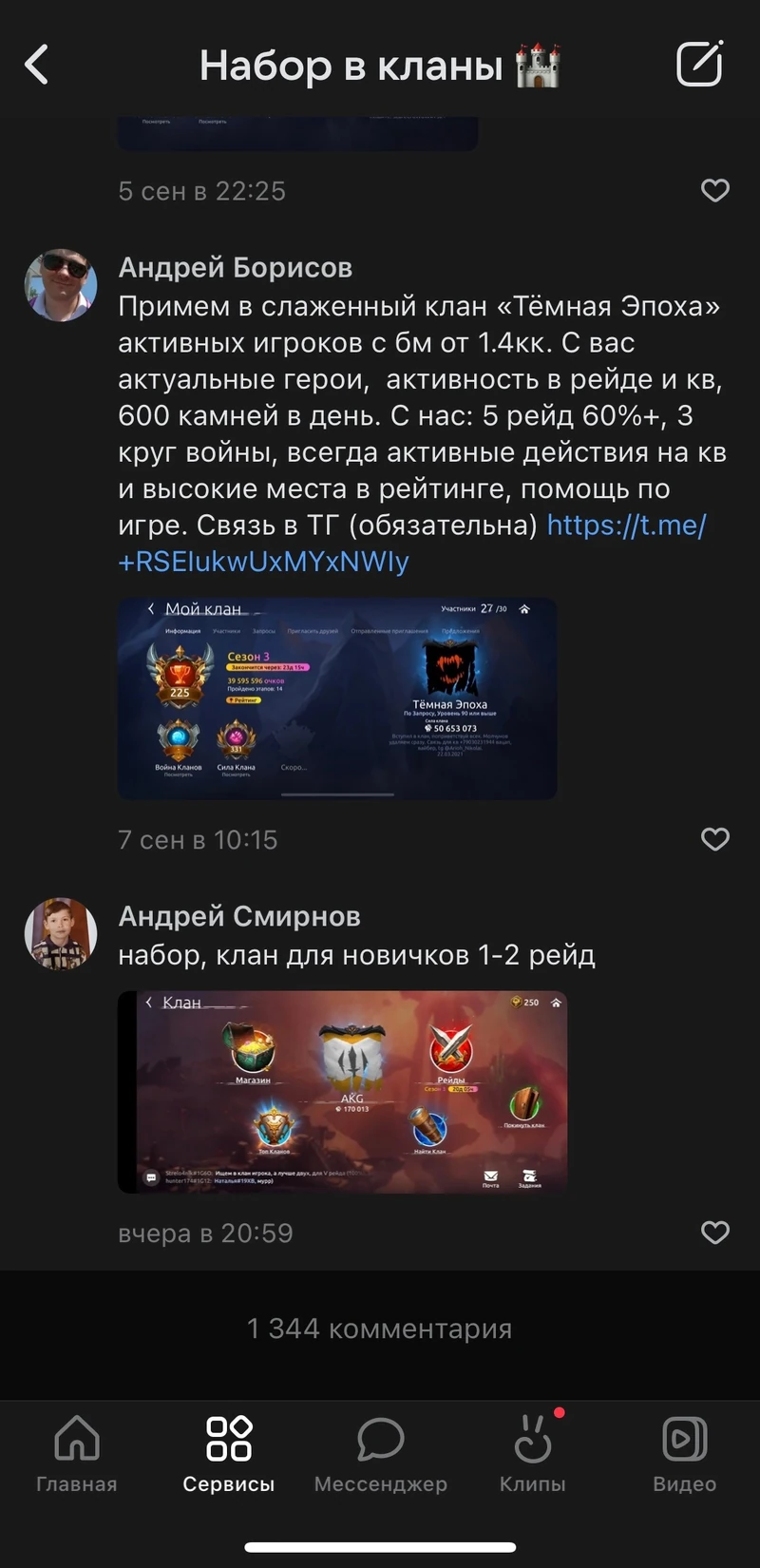Open the t.me Telegram invite link
The image size is (760, 1568).
(412, 543)
